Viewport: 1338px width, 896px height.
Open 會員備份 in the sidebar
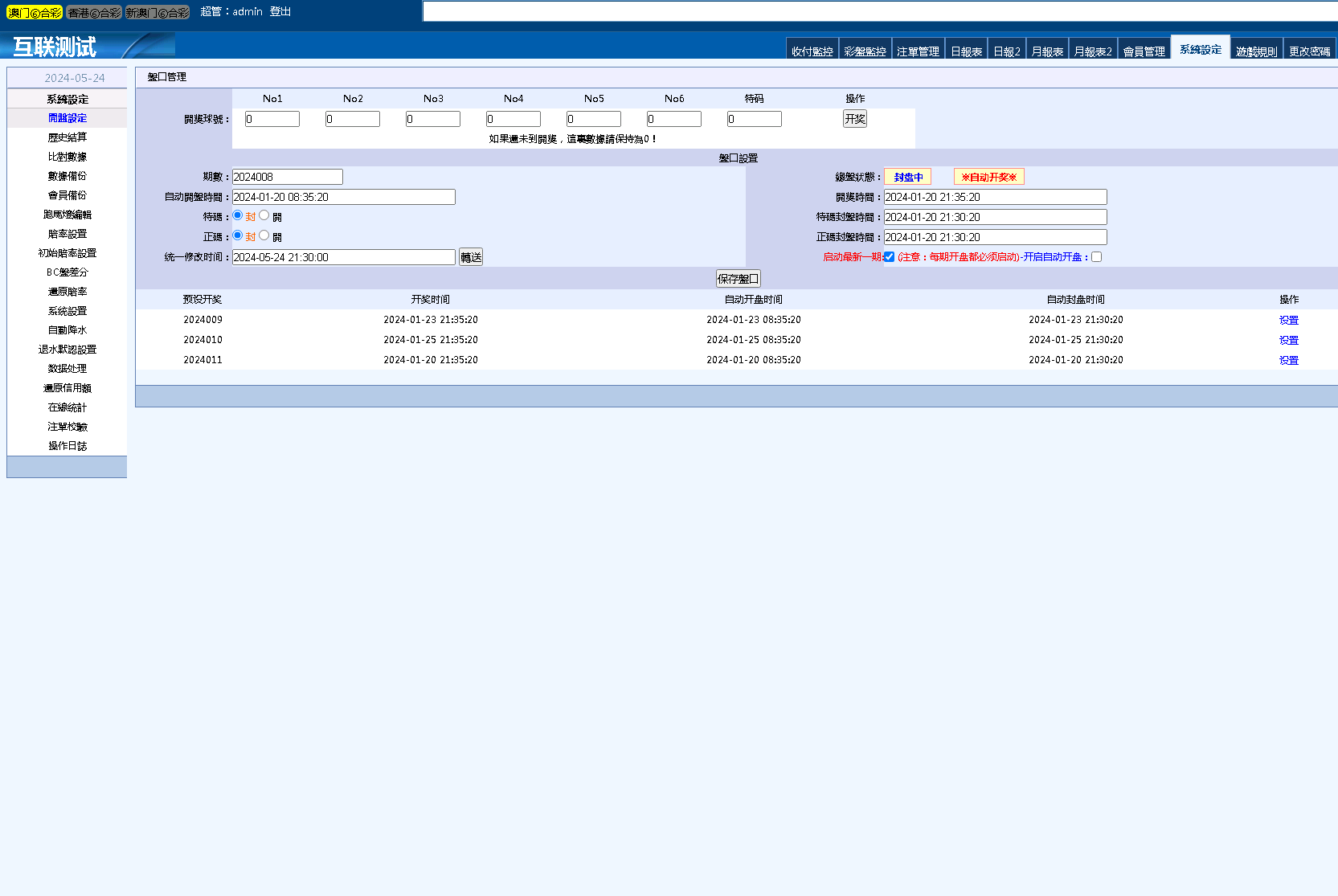point(68,195)
